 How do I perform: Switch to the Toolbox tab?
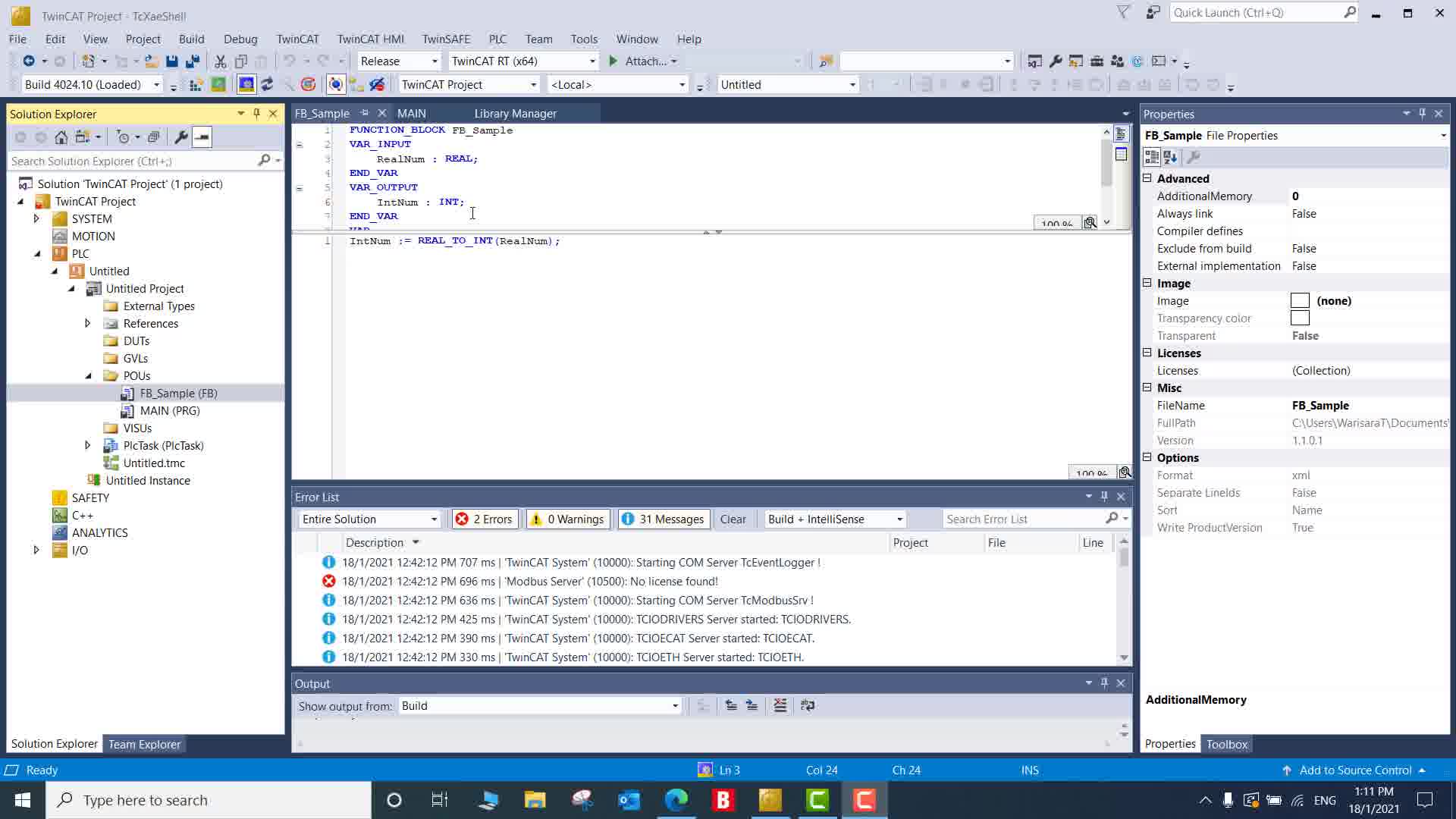(x=1227, y=745)
